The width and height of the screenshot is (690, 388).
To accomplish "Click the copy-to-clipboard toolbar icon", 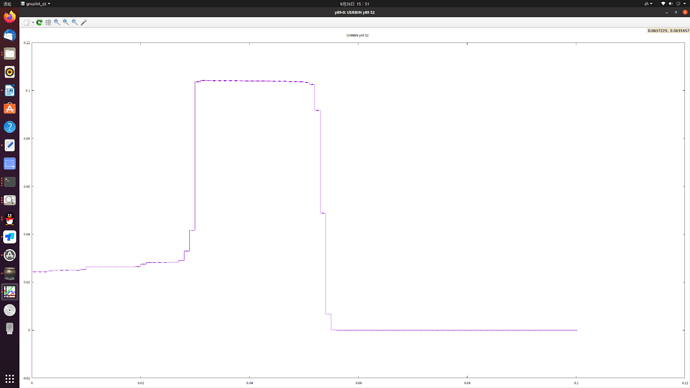I will (27, 22).
